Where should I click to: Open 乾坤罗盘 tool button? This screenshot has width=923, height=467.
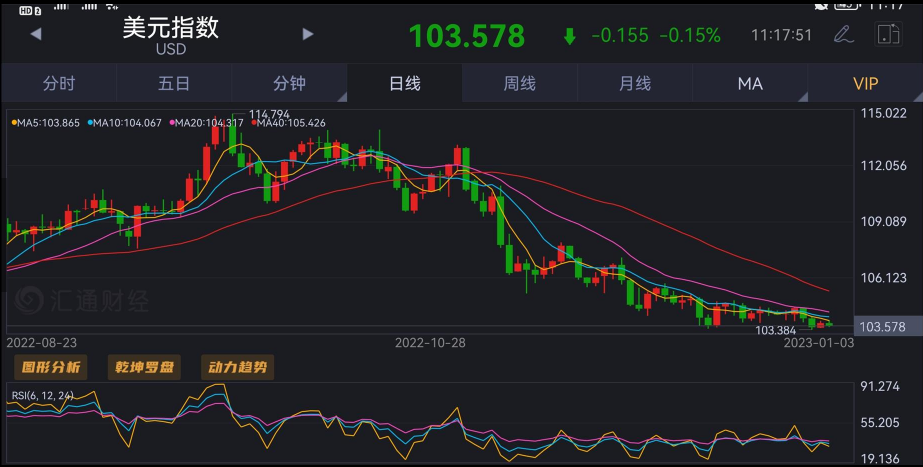144,367
